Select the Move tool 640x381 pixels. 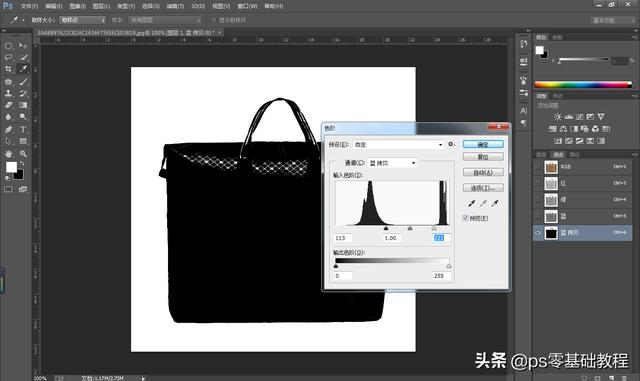(23, 46)
